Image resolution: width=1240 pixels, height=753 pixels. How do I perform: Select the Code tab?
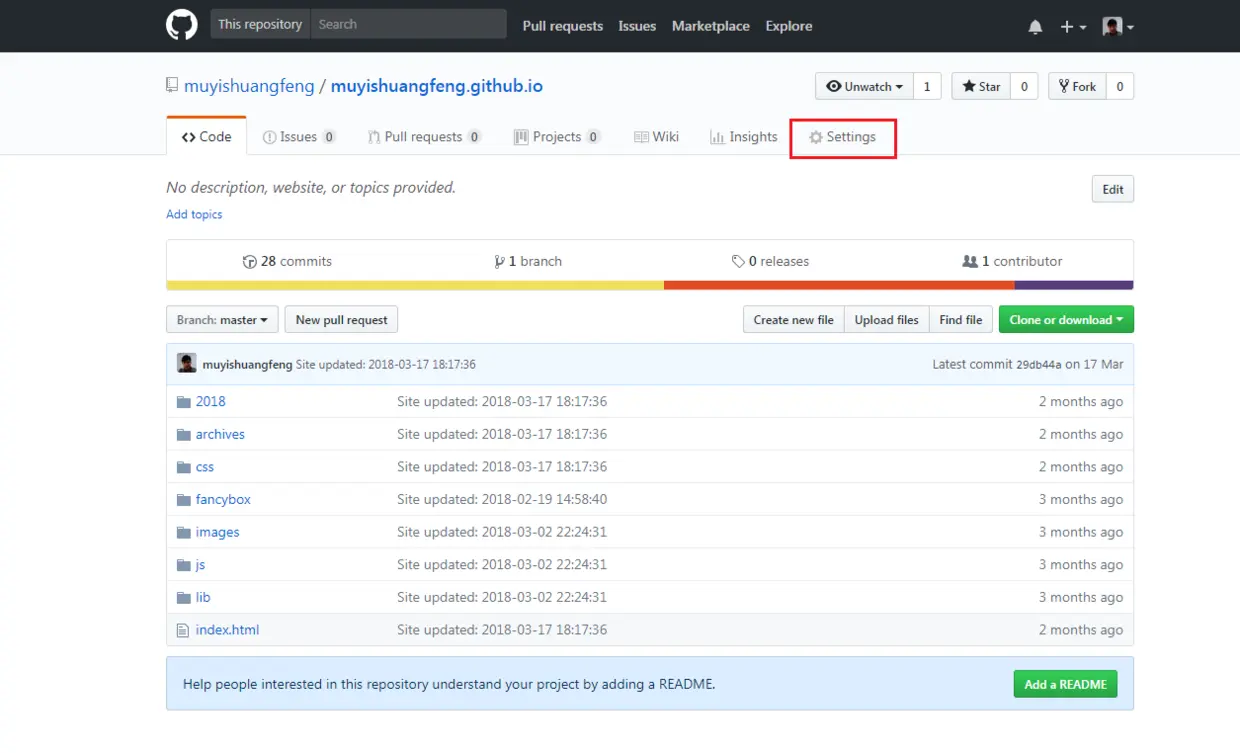[x=206, y=137]
